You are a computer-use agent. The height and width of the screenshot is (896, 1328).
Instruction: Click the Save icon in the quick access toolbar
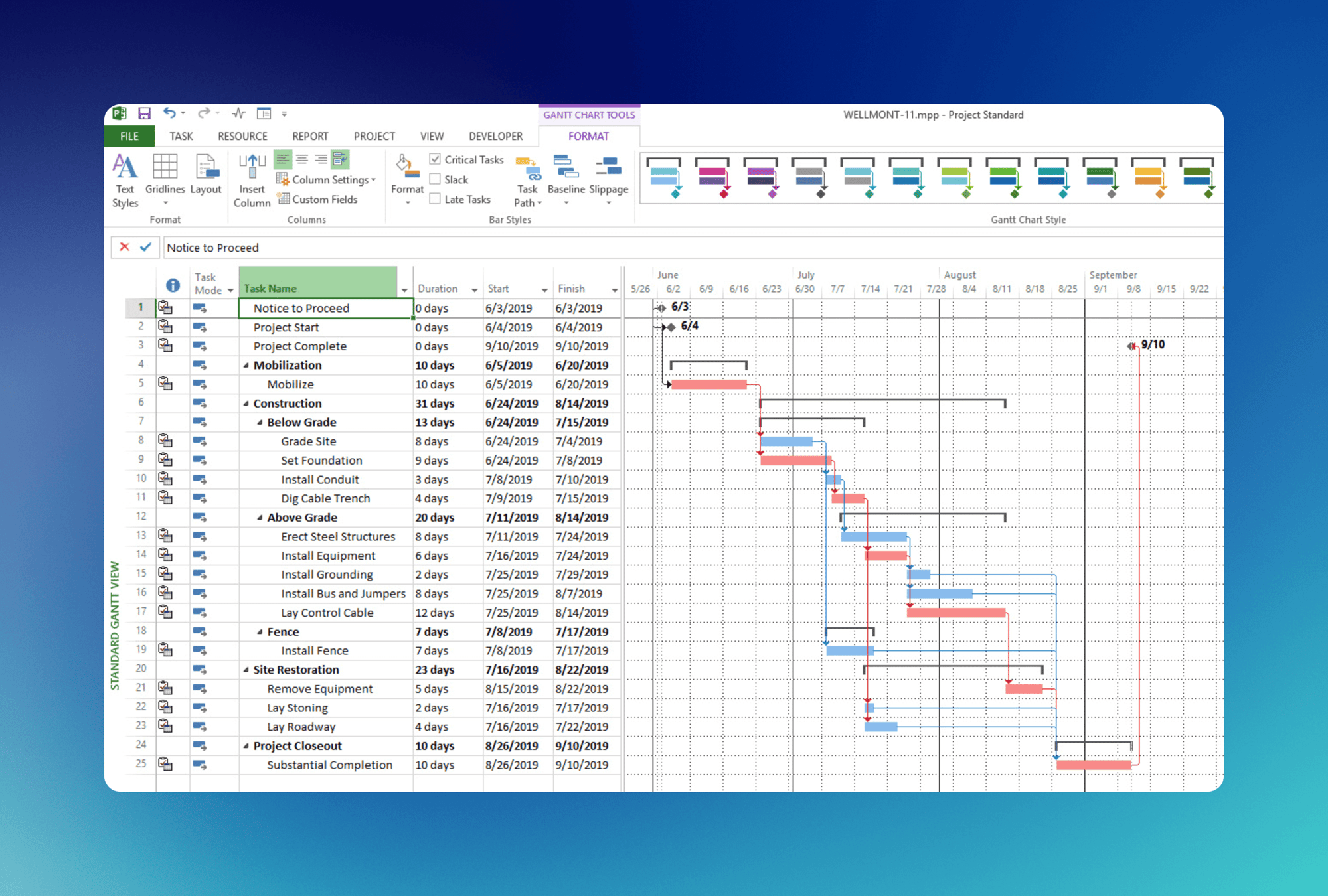click(x=144, y=113)
